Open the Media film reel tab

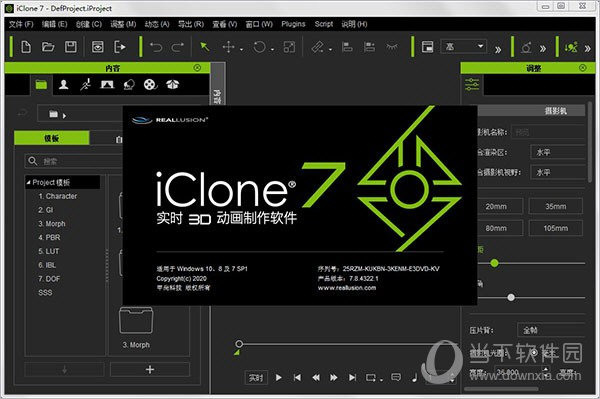150,85
